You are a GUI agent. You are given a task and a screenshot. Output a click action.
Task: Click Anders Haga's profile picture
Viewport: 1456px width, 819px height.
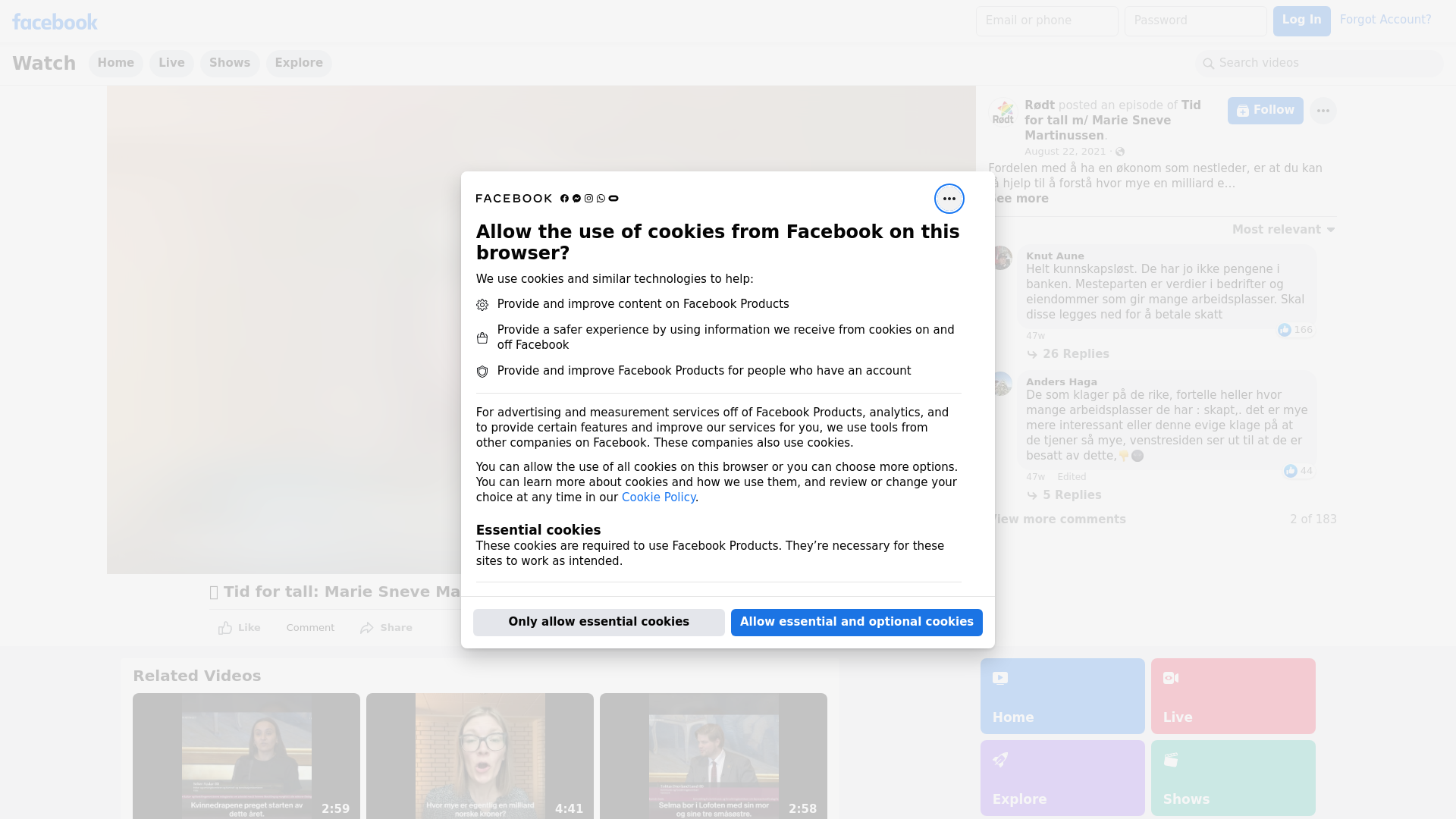[1001, 384]
